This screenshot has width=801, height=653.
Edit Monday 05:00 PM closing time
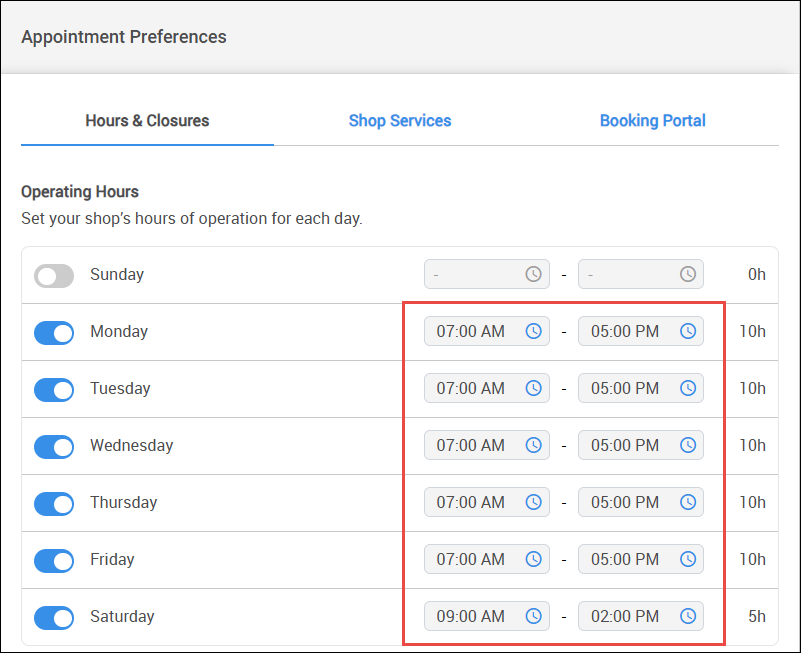point(641,331)
